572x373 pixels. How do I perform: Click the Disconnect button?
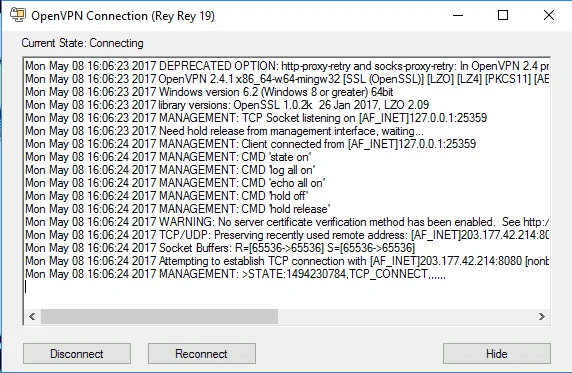click(77, 353)
